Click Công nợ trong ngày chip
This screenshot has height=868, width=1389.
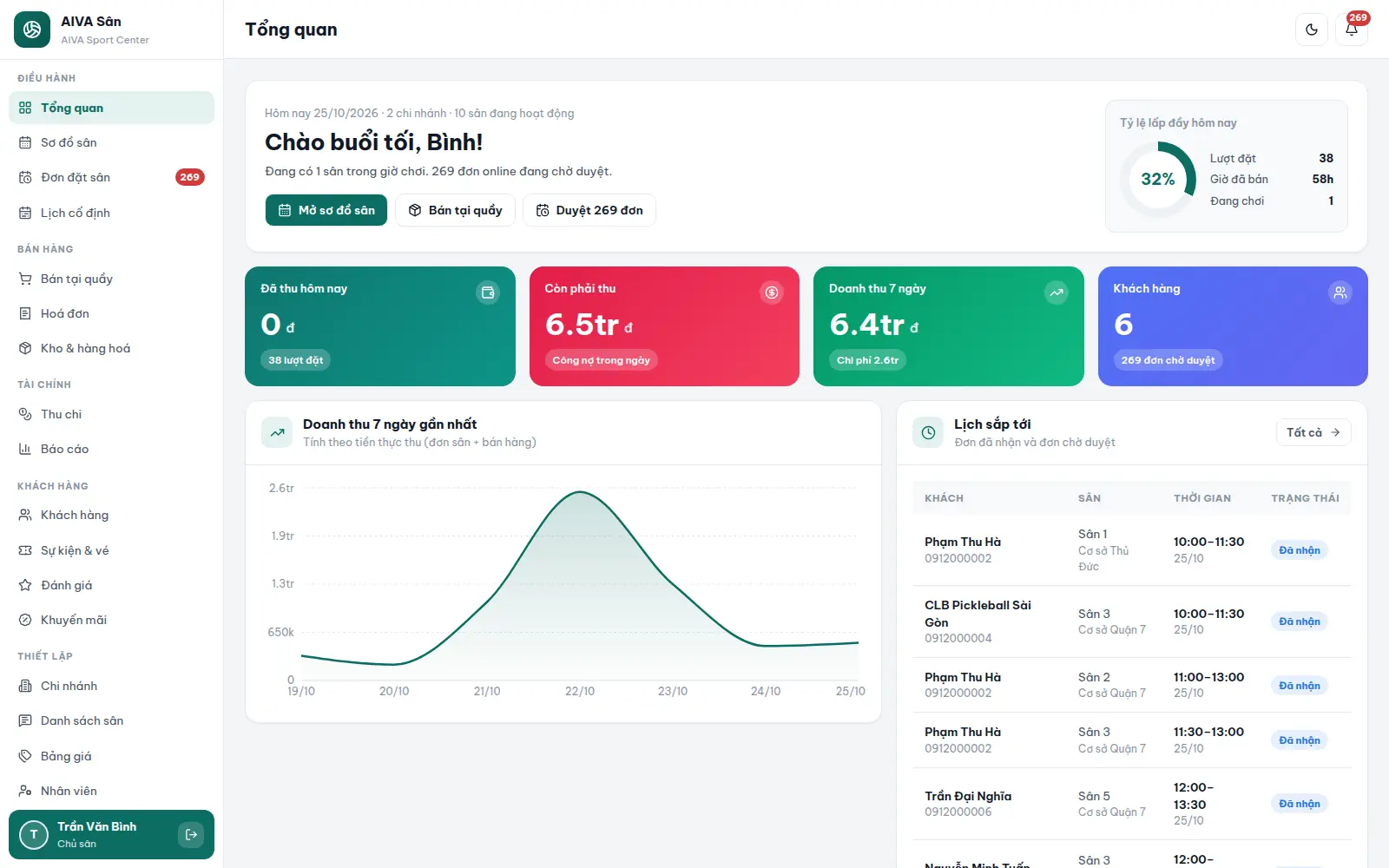point(601,360)
